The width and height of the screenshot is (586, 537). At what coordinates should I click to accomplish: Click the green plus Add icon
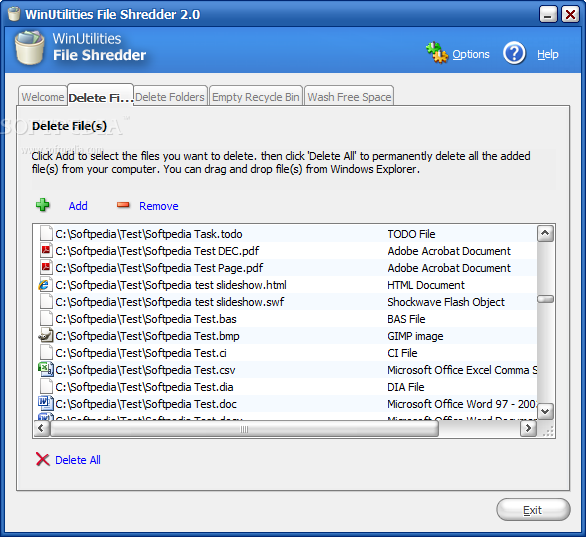[43, 205]
